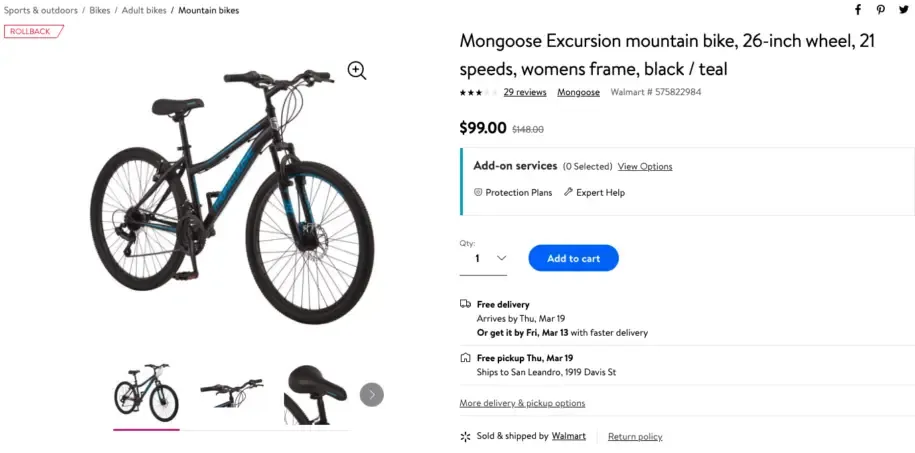The image size is (915, 453).
Task: Open the Return policy link
Action: pos(635,437)
